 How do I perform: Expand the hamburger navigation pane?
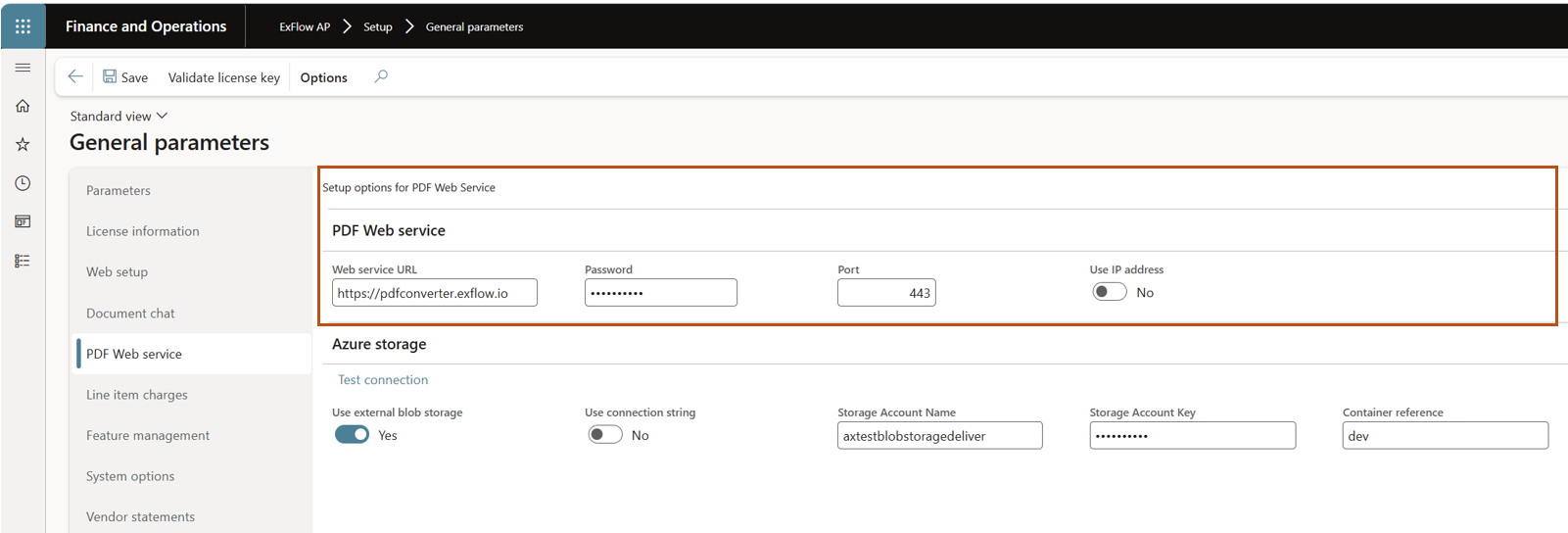tap(23, 68)
